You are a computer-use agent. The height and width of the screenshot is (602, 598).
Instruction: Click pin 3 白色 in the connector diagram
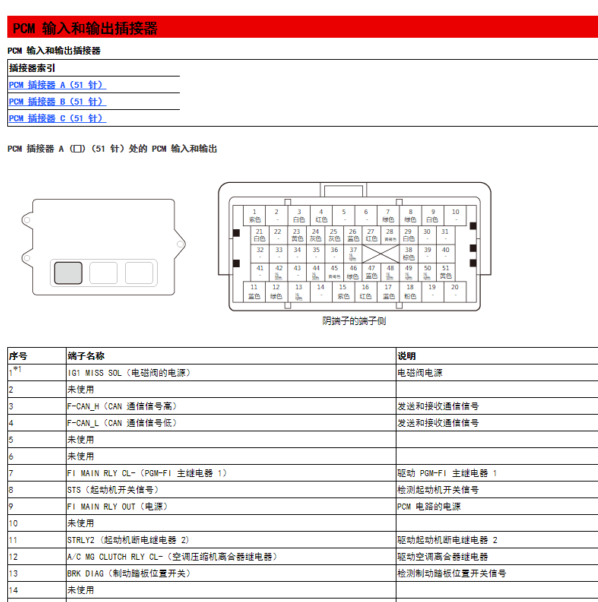[299, 215]
